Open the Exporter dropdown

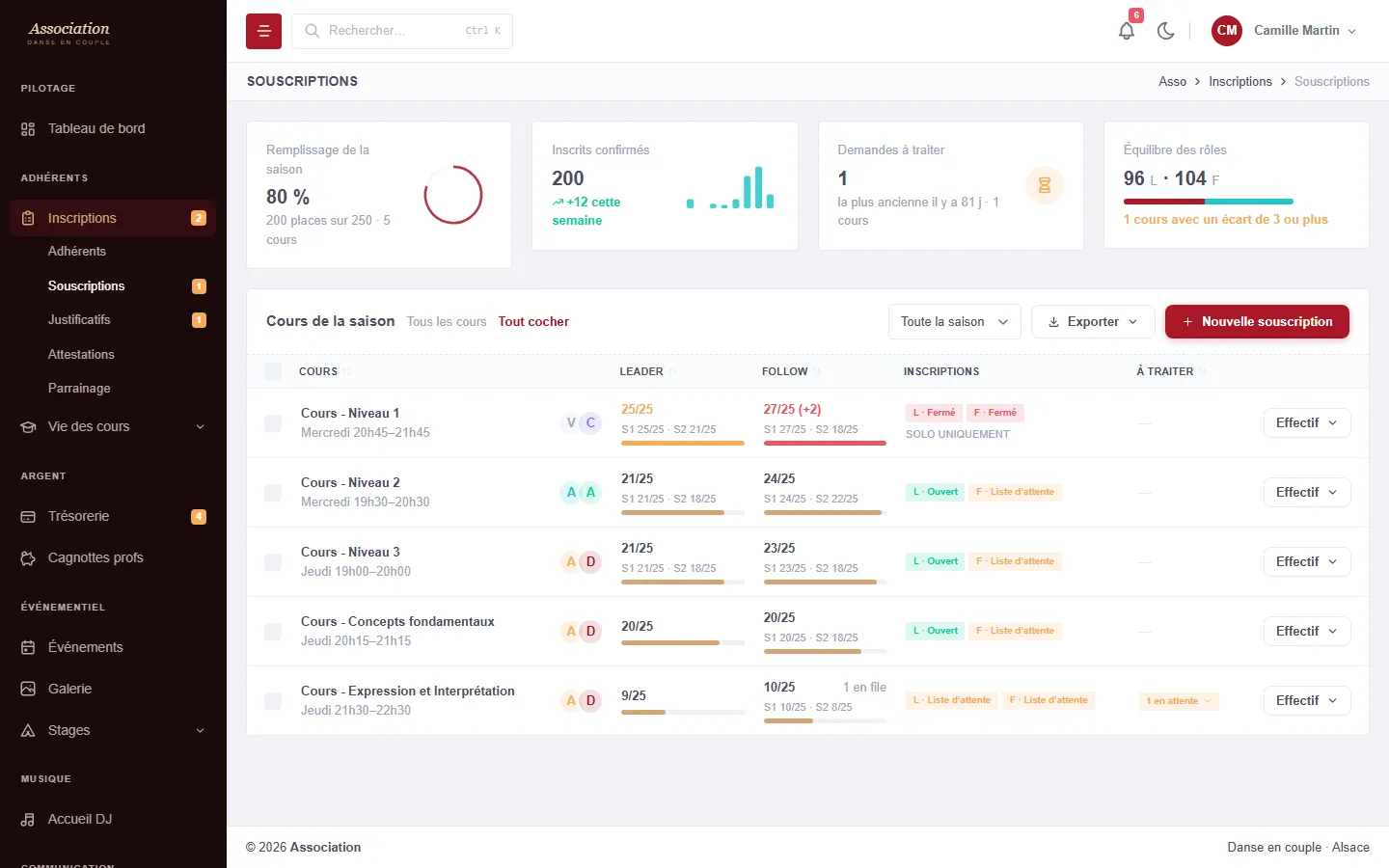click(x=1093, y=322)
